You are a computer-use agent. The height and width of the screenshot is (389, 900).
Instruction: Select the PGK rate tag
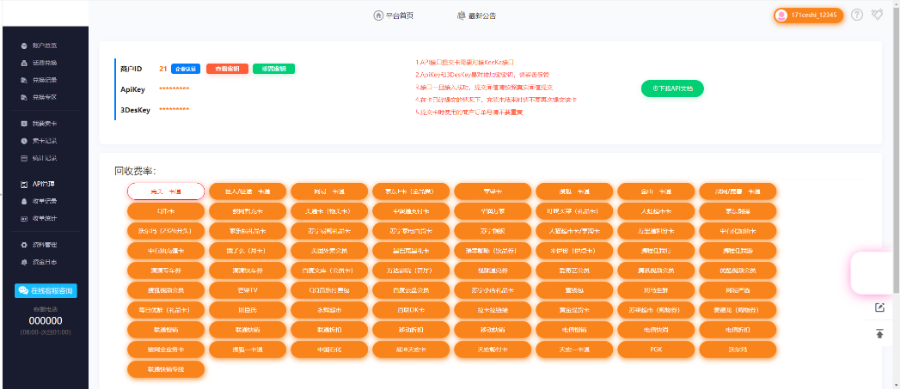coord(656,349)
